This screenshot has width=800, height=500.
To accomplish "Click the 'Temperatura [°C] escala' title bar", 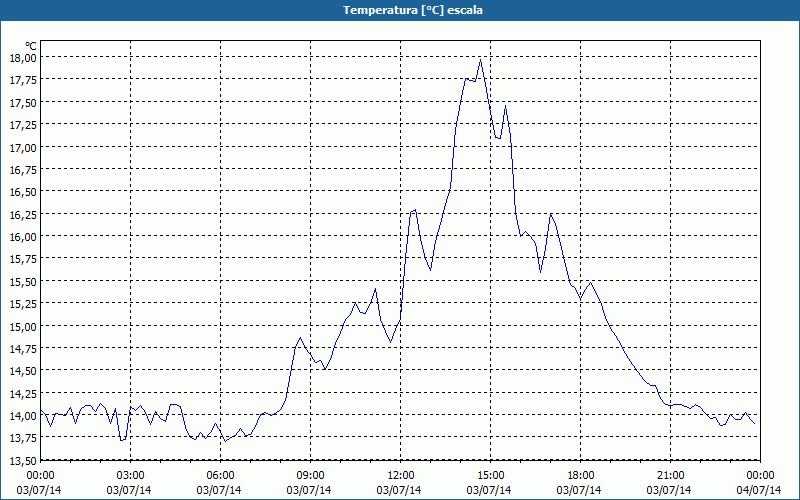I will click(400, 10).
